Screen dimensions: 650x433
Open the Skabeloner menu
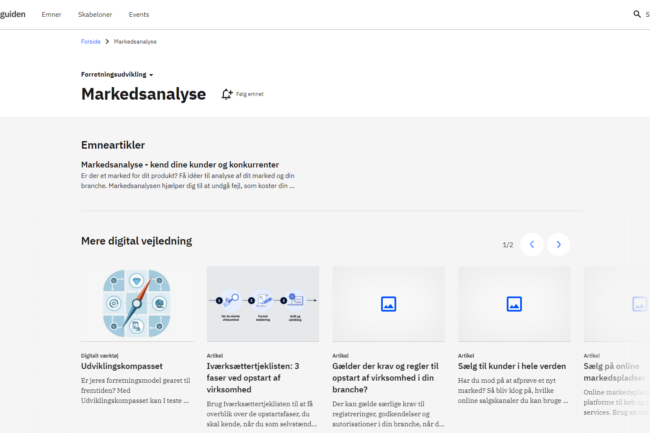(95, 15)
